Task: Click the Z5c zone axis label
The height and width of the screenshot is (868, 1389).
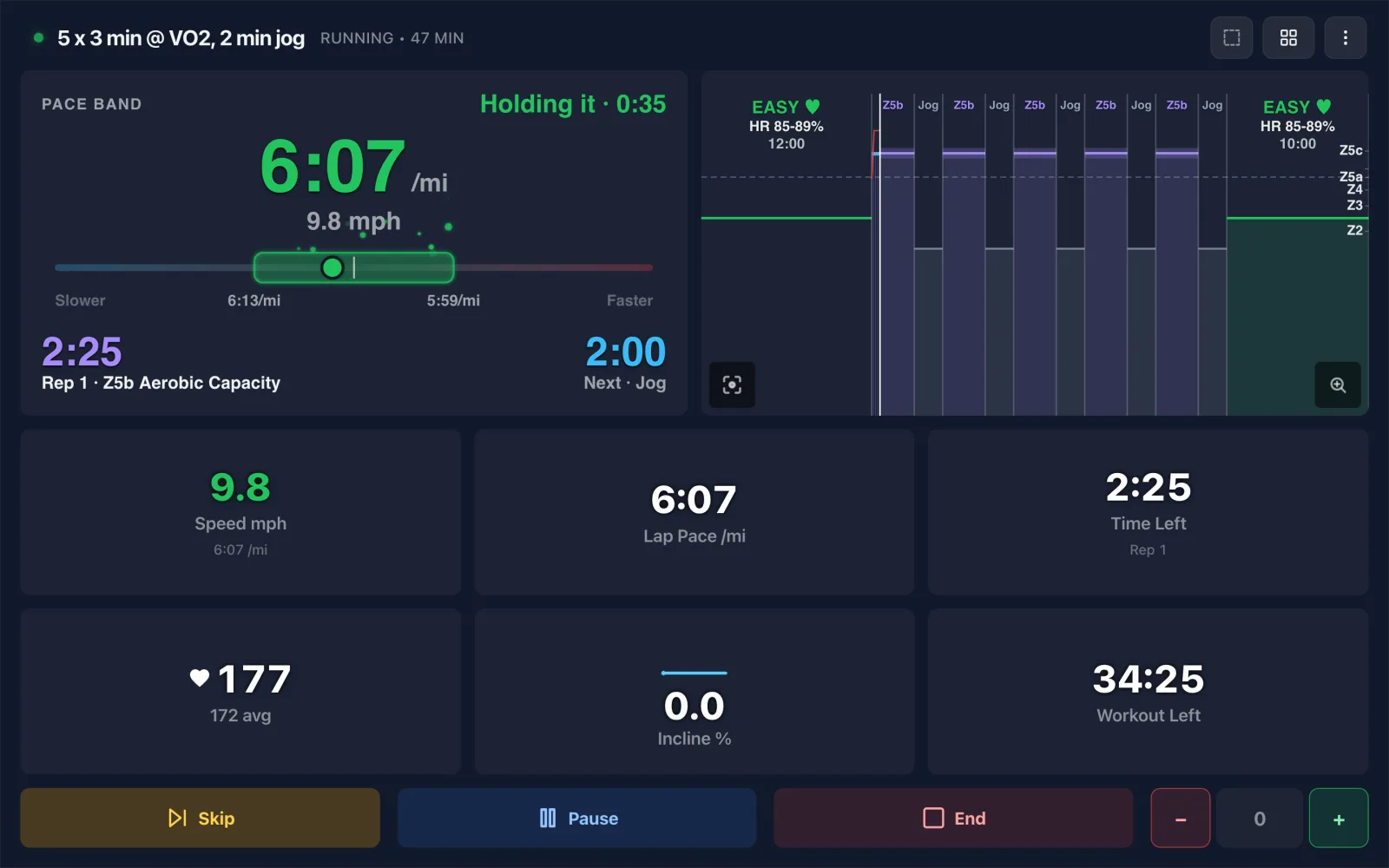Action: click(x=1351, y=150)
